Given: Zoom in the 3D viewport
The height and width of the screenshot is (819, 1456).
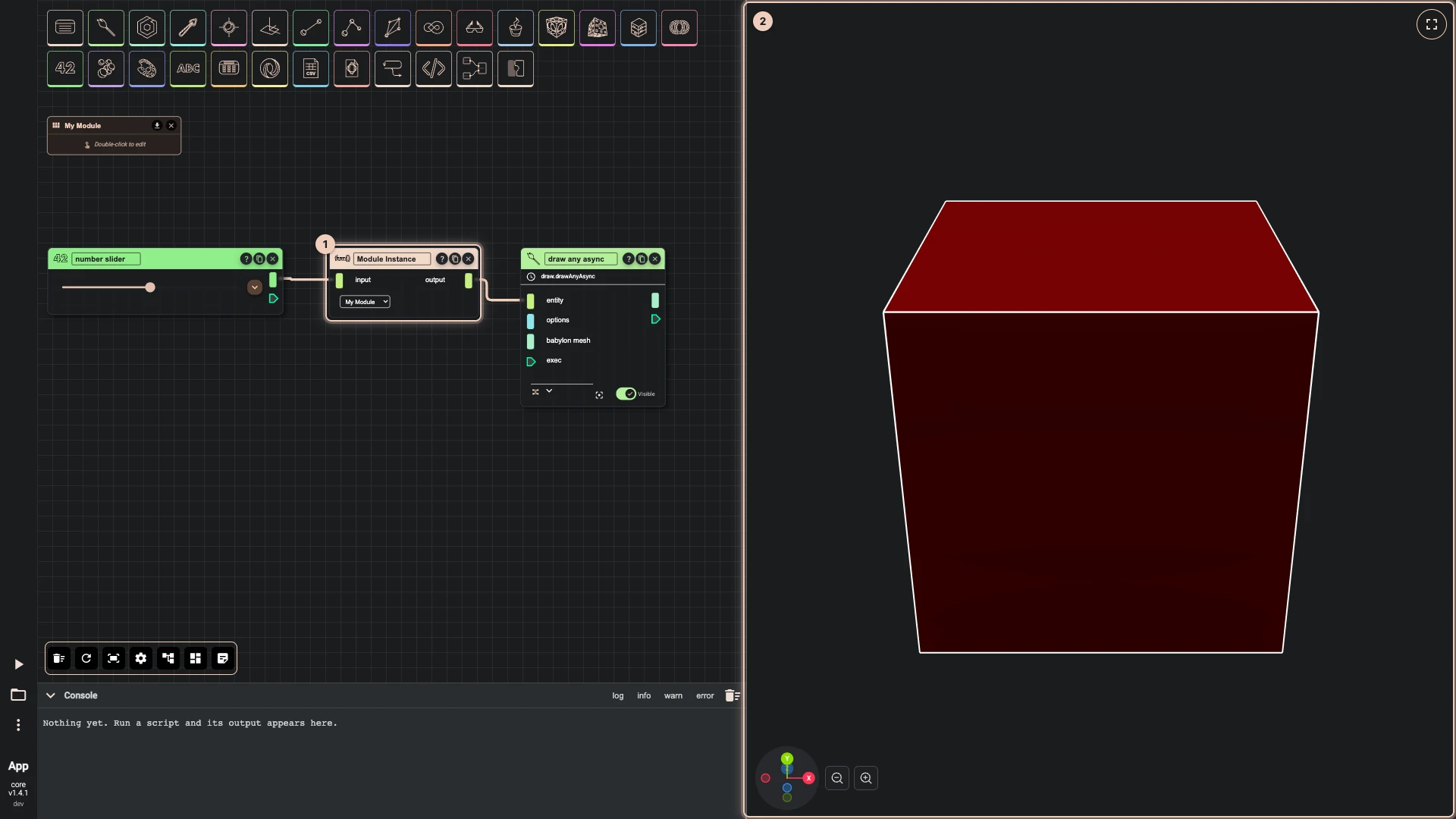Looking at the screenshot, I should coord(866,778).
